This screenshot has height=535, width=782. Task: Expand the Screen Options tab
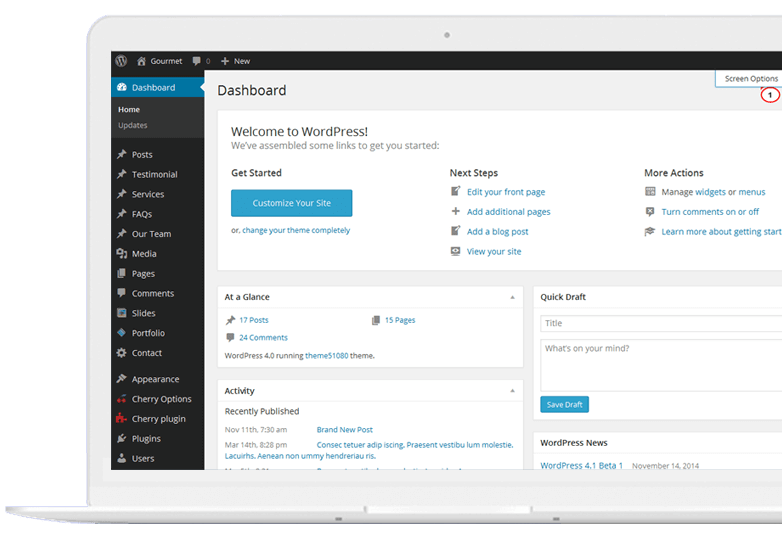pos(750,79)
